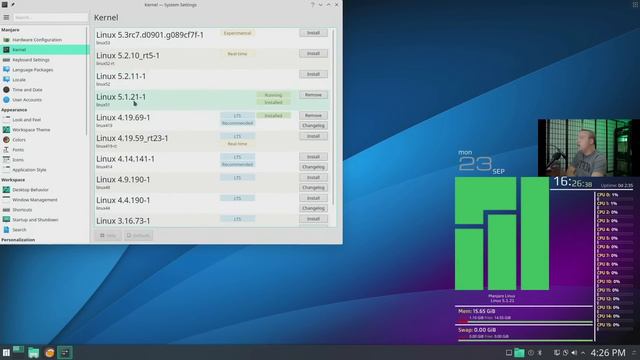
Task: Open the volume control in the system tray
Action: pos(574,353)
